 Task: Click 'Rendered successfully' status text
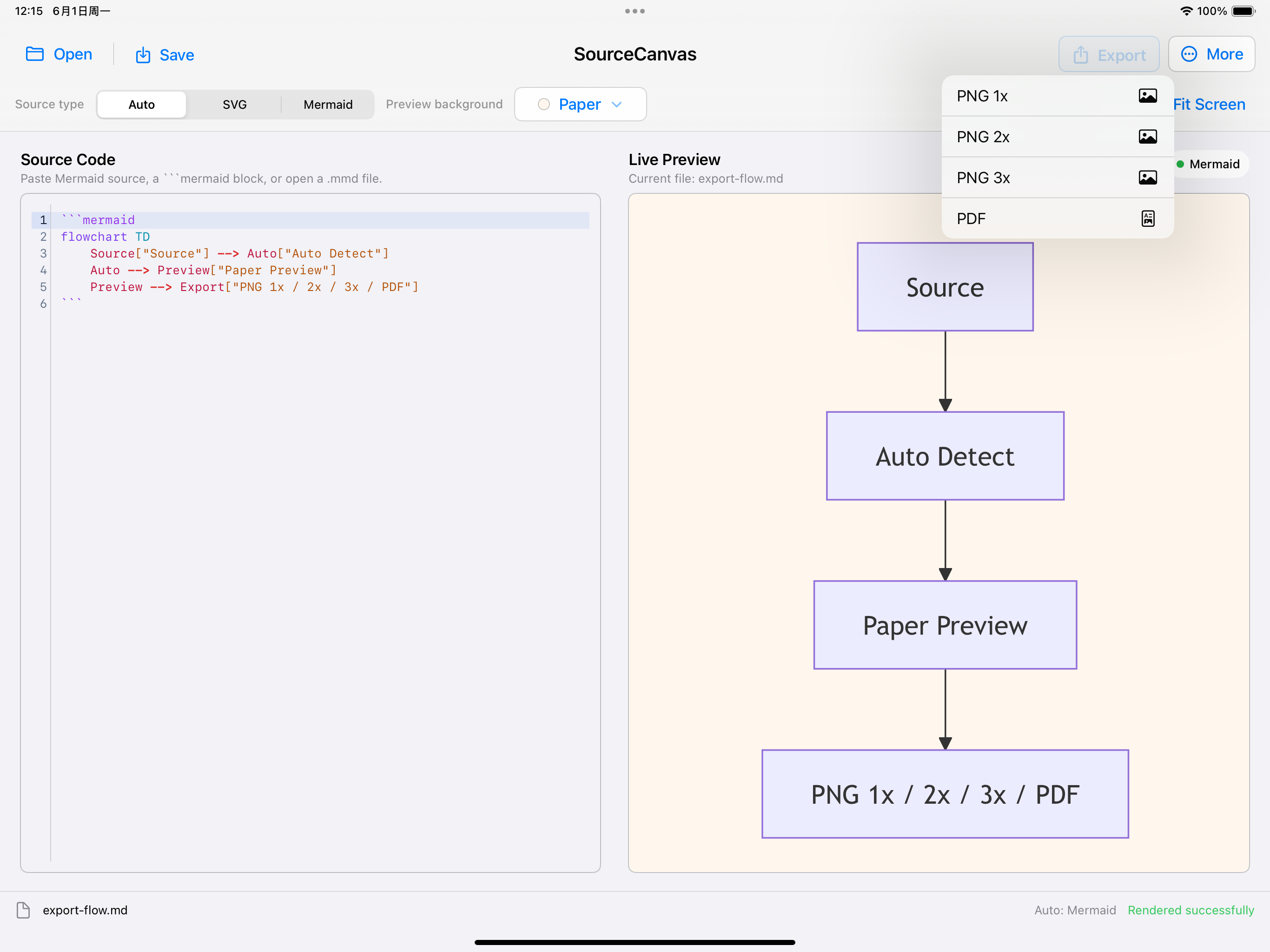click(x=1191, y=910)
